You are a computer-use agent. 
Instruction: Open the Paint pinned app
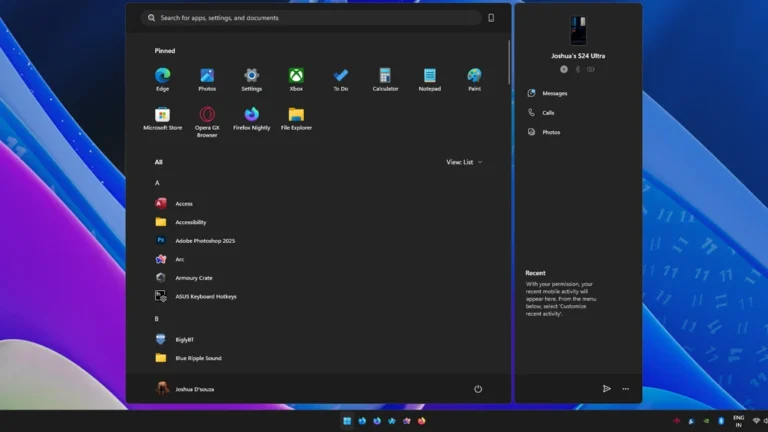474,76
